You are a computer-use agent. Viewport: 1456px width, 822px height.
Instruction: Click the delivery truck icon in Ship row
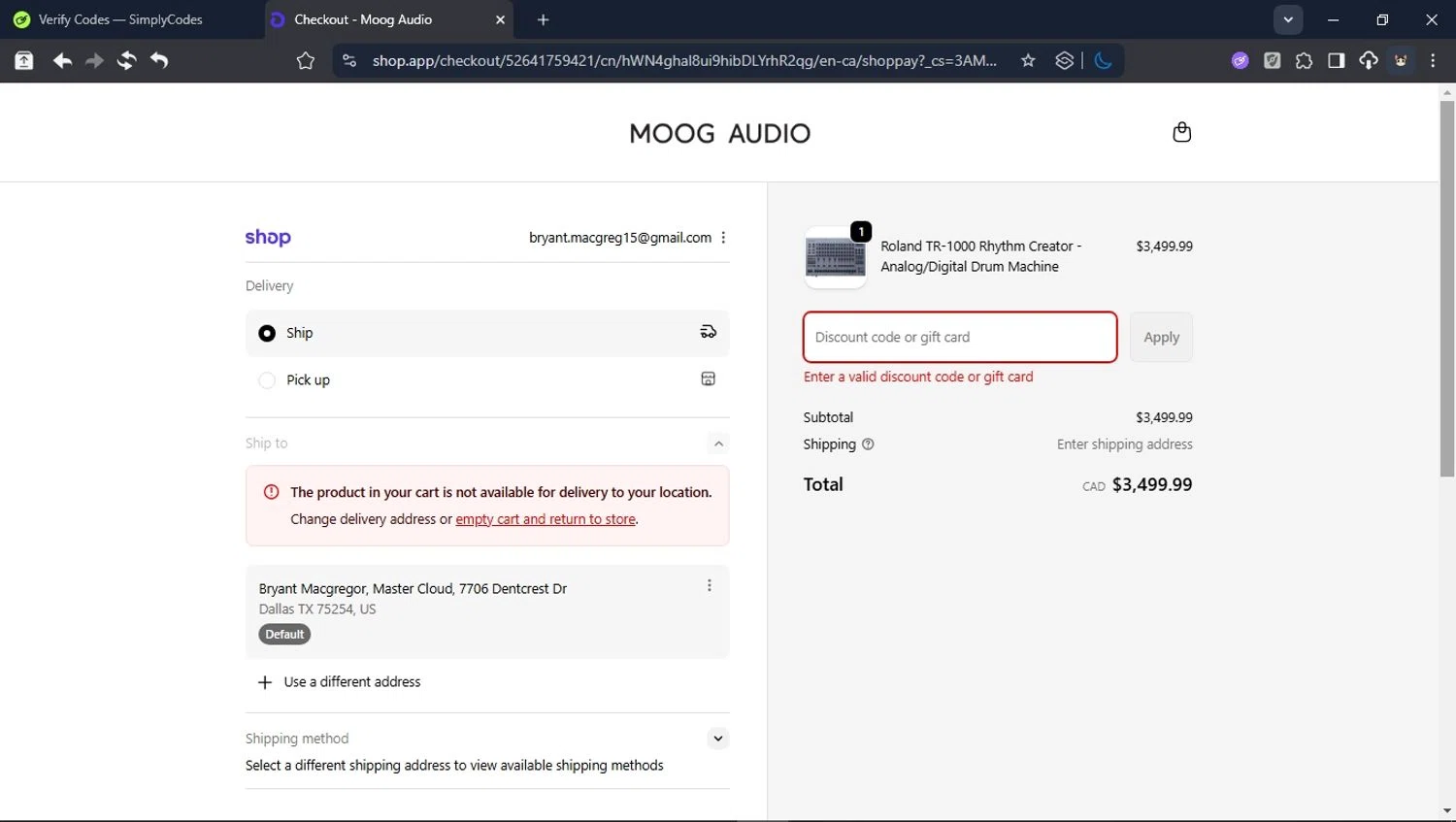click(x=709, y=332)
